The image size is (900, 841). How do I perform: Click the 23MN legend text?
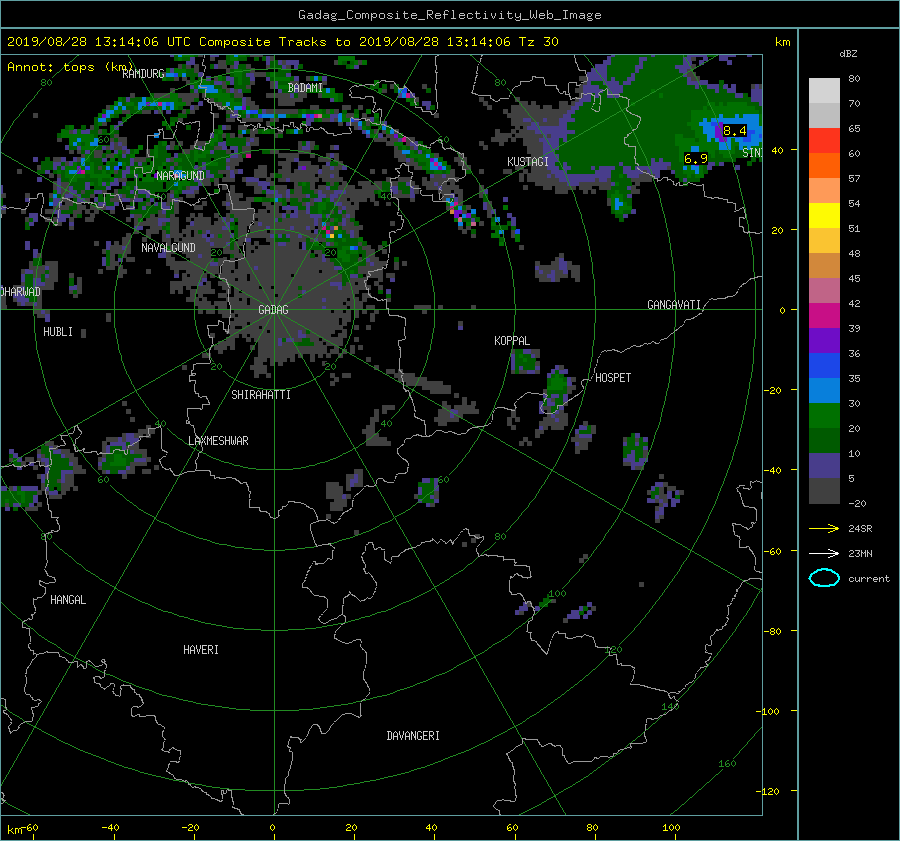click(x=860, y=553)
